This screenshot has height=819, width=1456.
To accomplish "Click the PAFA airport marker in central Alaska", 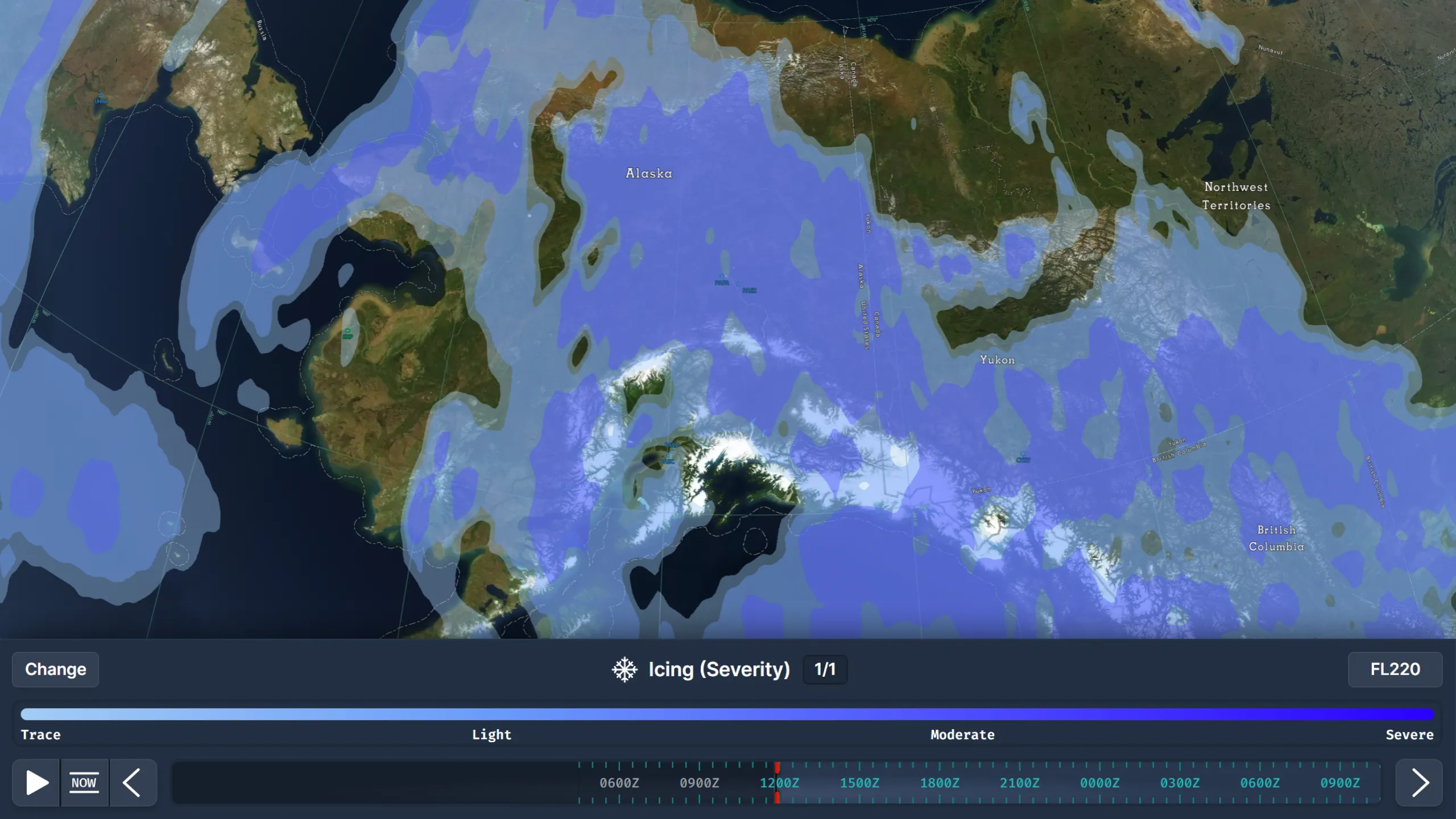I will [x=722, y=278].
